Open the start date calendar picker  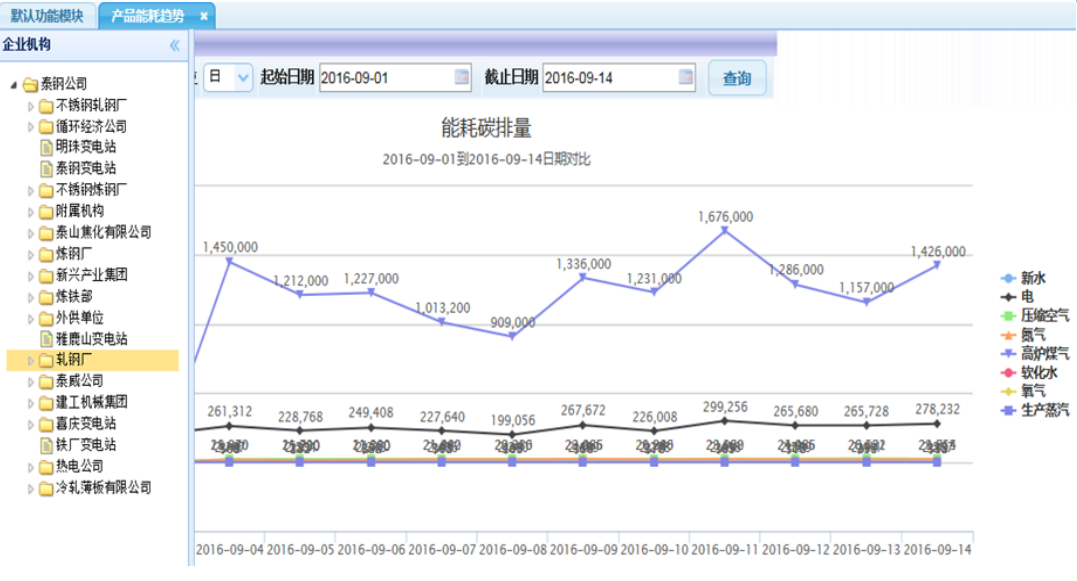tap(461, 78)
